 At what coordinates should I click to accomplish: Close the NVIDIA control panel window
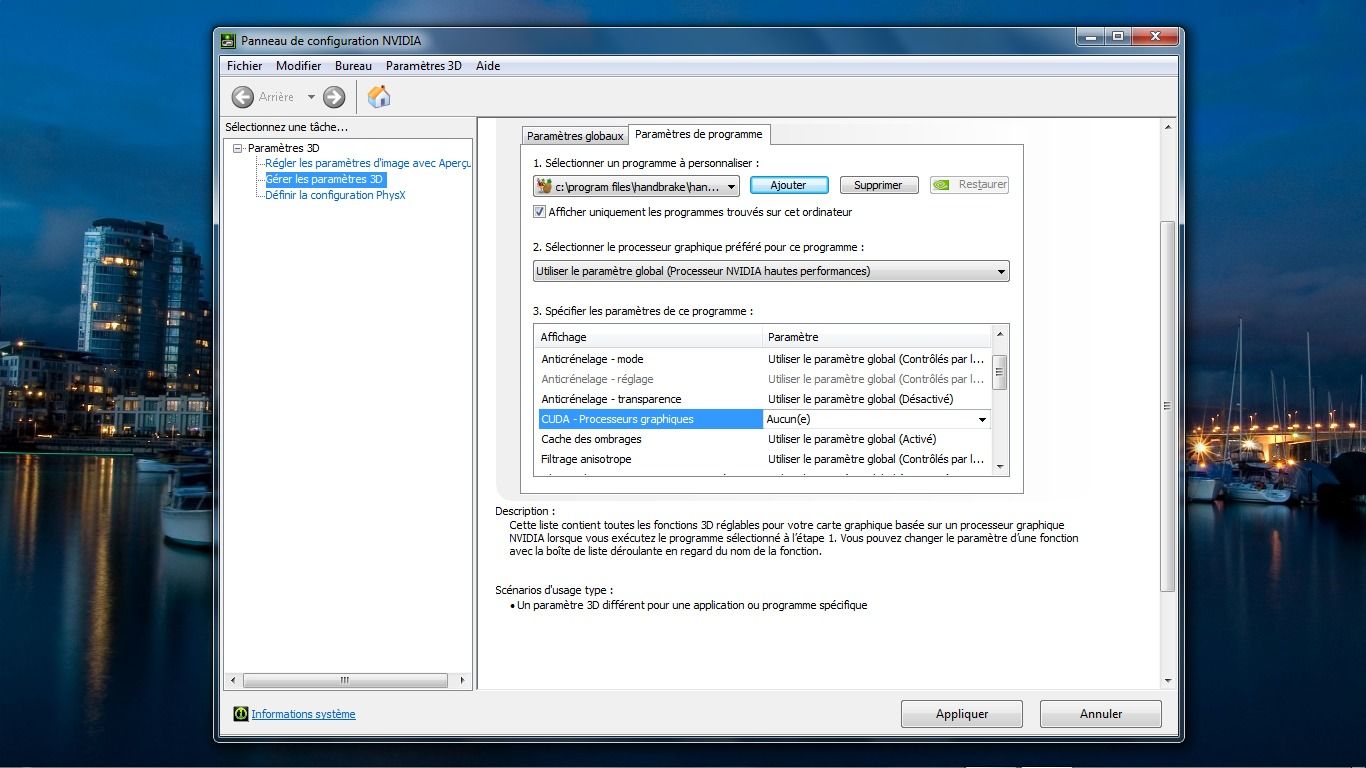click(1155, 37)
